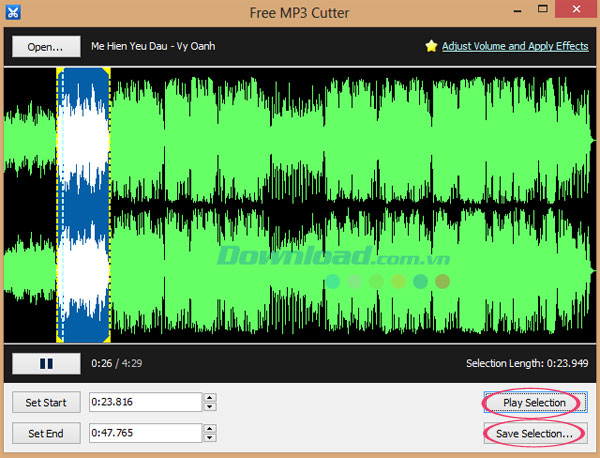Decrease end time with down arrow
The image size is (600, 458).
pos(210,438)
